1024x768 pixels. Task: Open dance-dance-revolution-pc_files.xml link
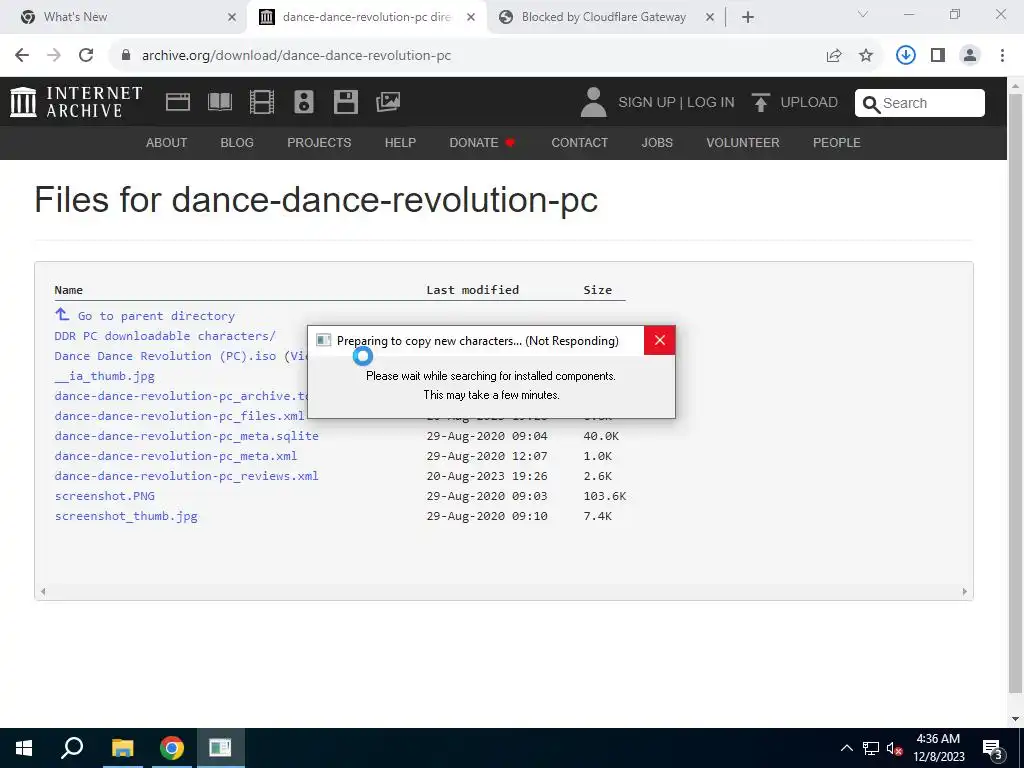[179, 416]
